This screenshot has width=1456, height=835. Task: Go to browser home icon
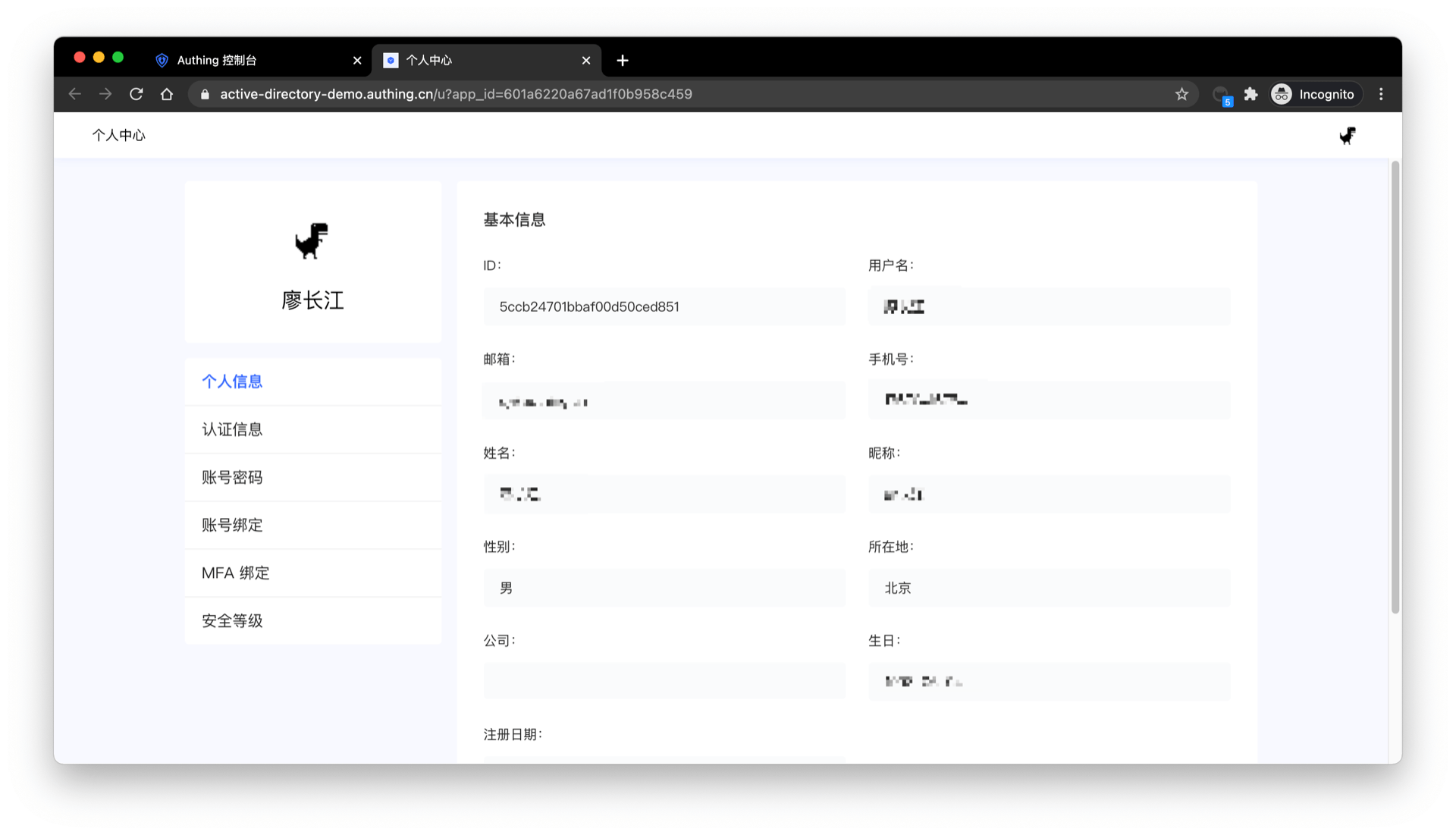167,94
